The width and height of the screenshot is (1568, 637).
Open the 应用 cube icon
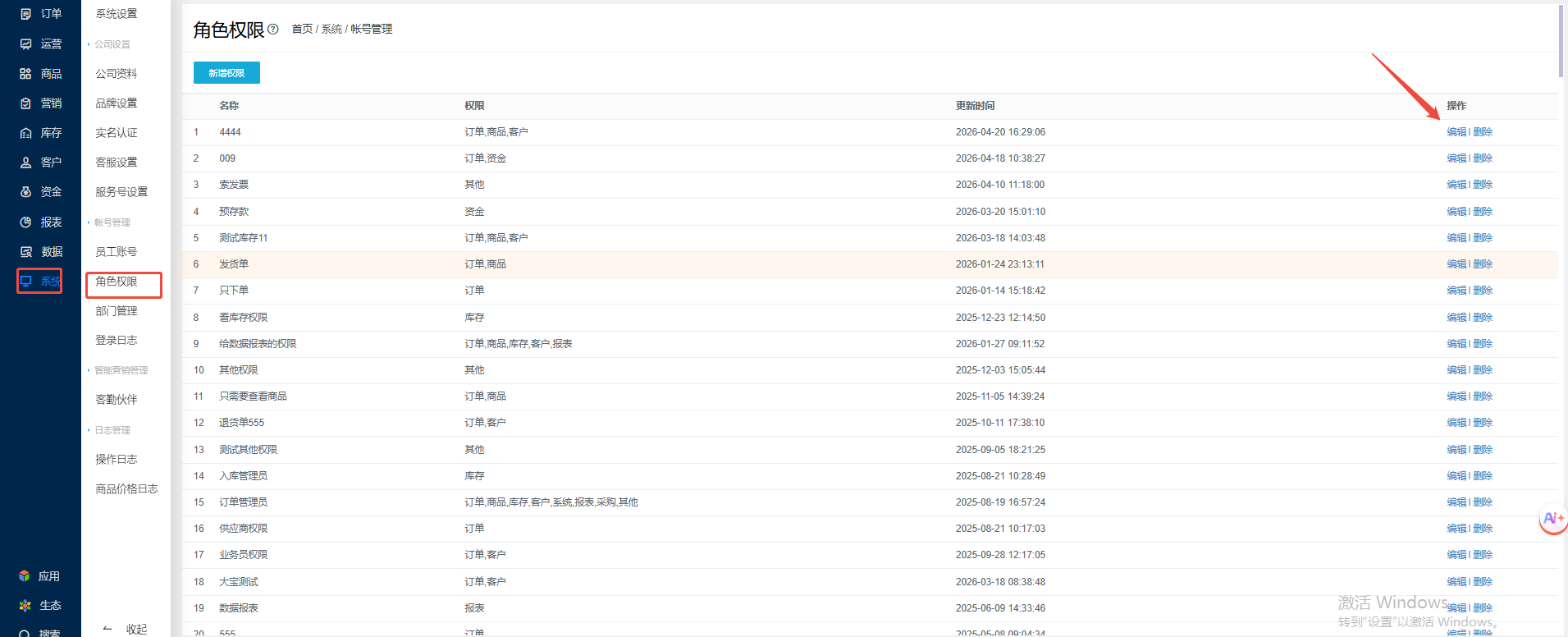[25, 576]
